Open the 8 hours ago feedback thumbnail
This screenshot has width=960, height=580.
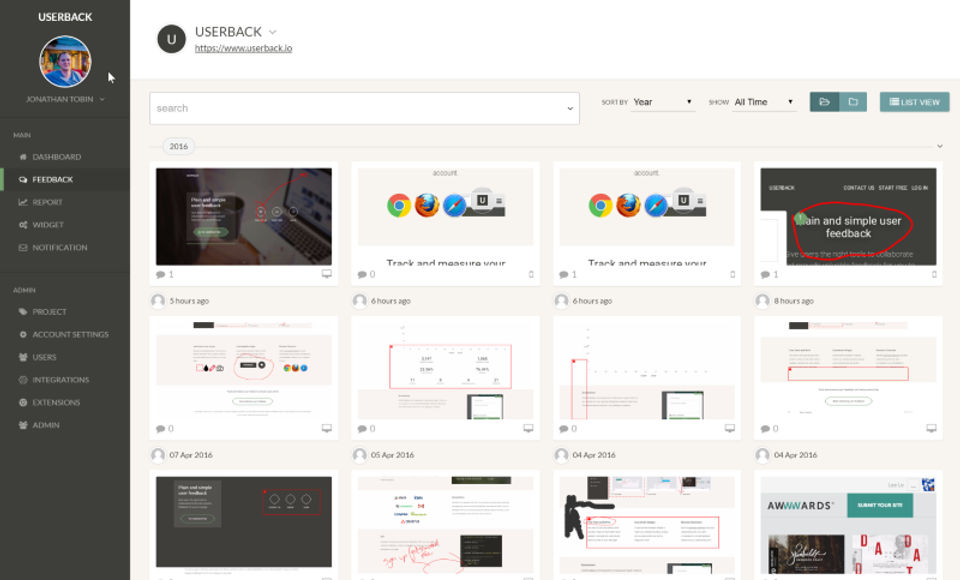point(848,216)
